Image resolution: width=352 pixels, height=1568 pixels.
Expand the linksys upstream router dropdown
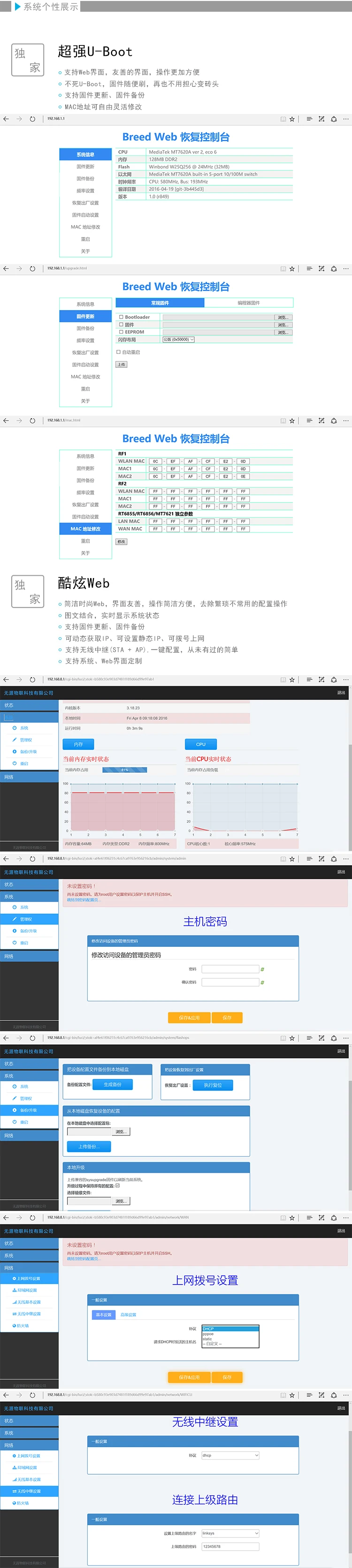(x=230, y=1533)
